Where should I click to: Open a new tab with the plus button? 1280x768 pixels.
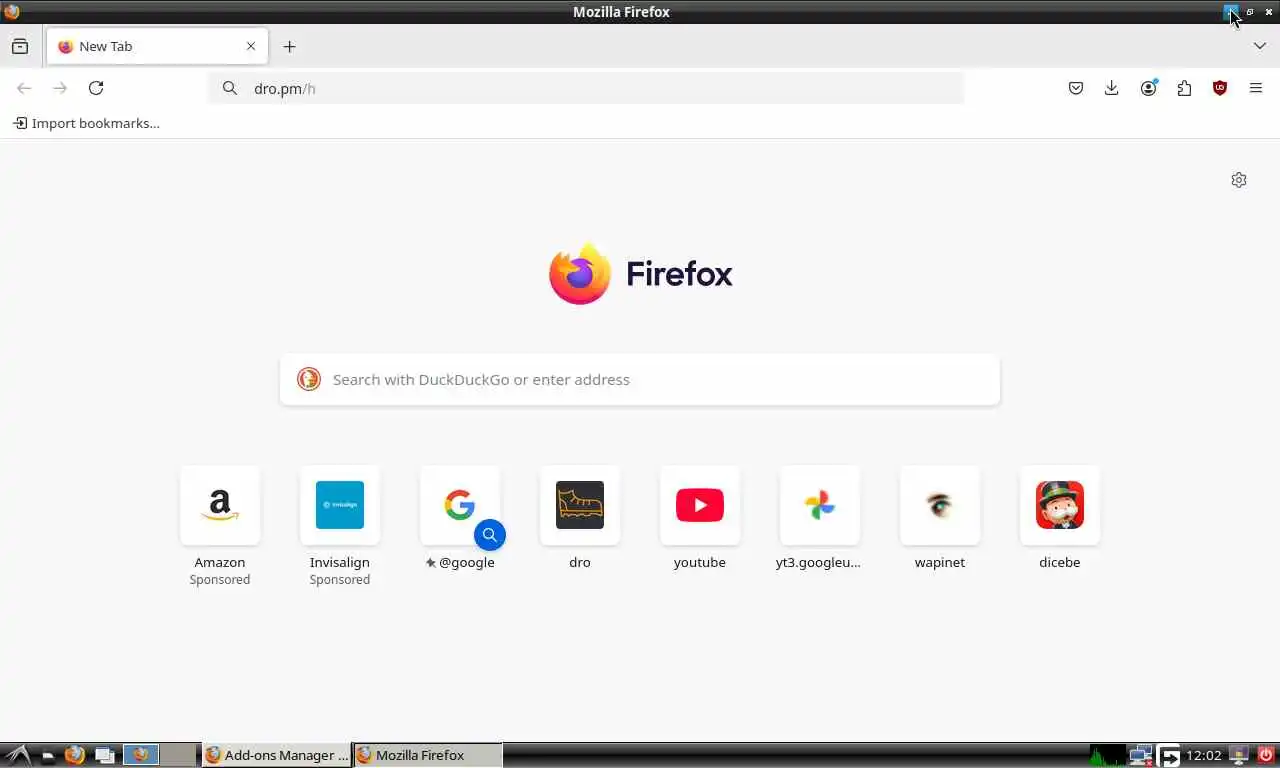(289, 46)
